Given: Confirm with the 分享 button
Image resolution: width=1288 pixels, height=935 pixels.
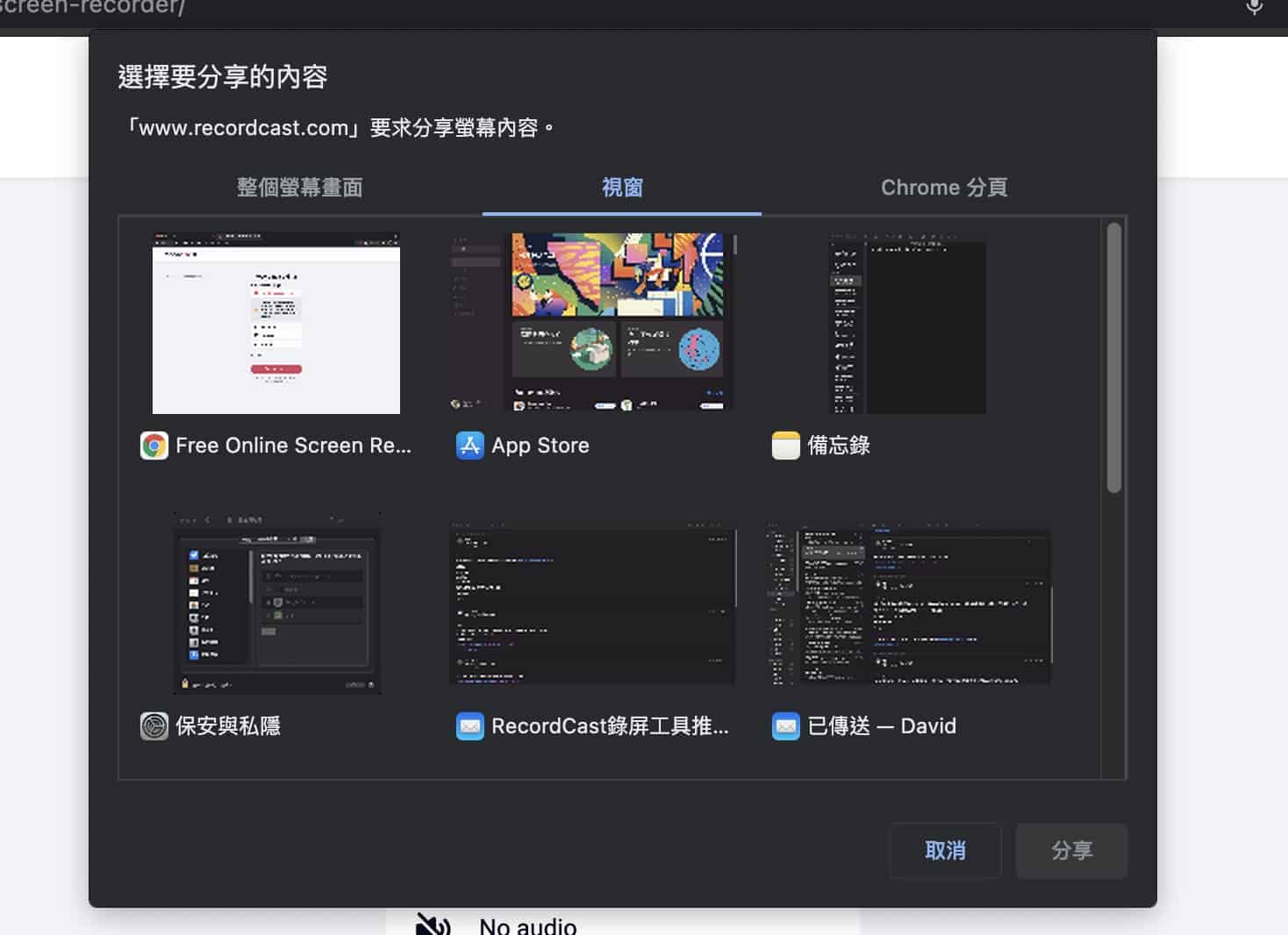Looking at the screenshot, I should click(x=1071, y=851).
